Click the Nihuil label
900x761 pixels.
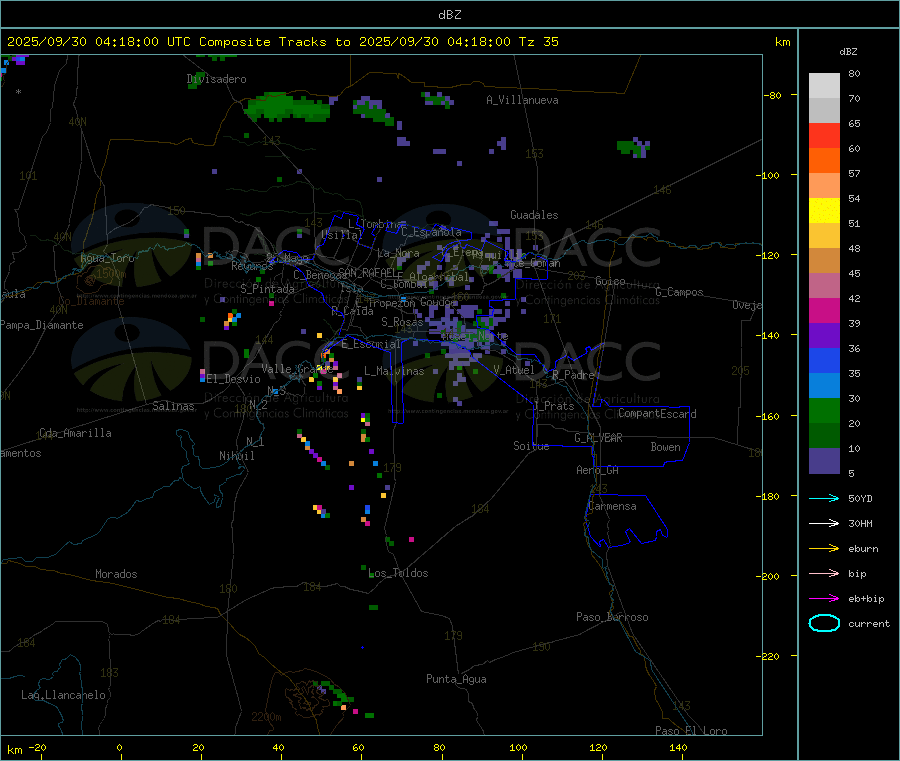(236, 456)
